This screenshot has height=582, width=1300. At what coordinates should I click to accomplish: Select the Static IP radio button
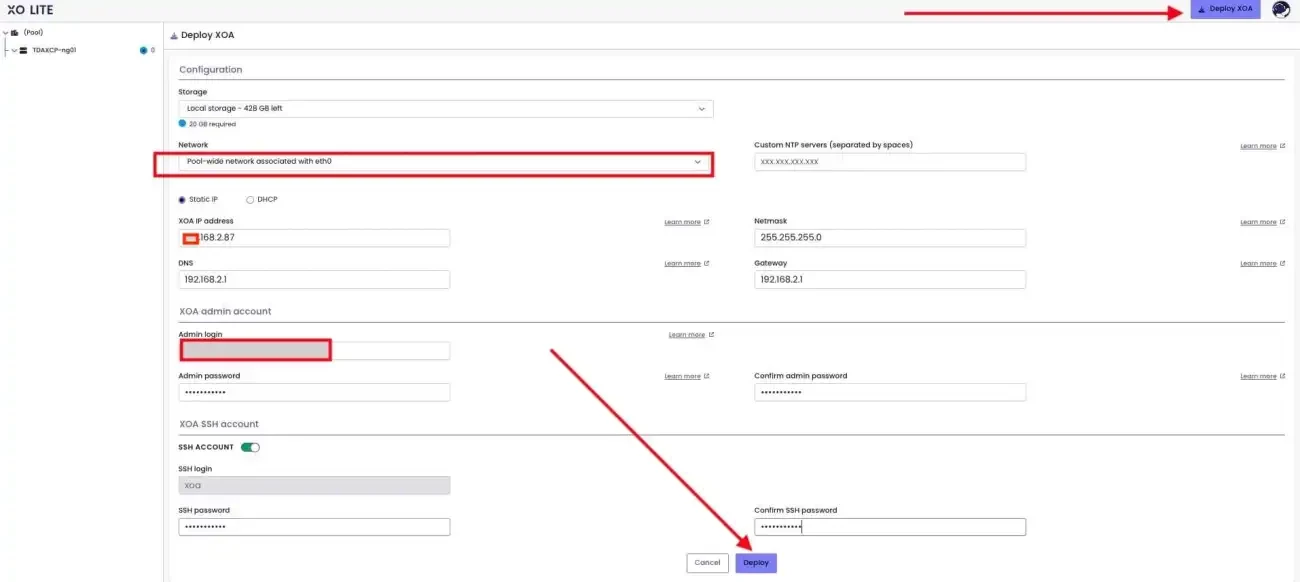182,199
